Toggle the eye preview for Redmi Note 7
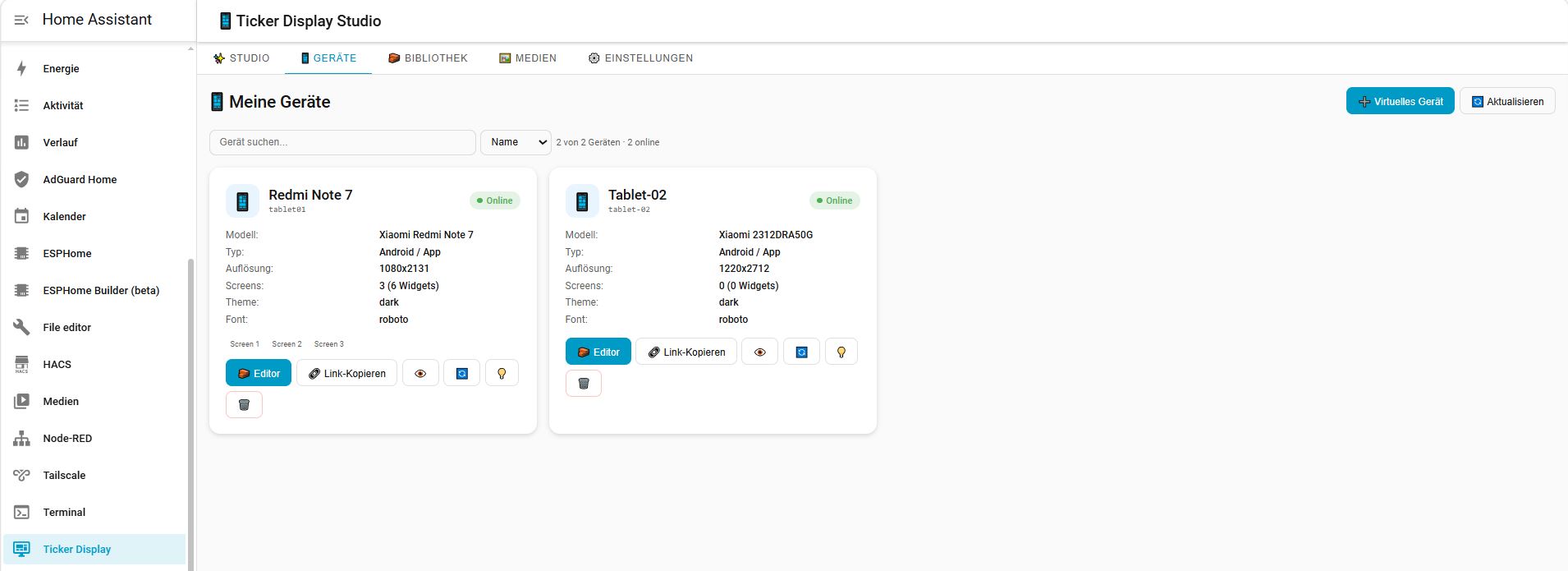This screenshot has width=1568, height=571. (420, 373)
